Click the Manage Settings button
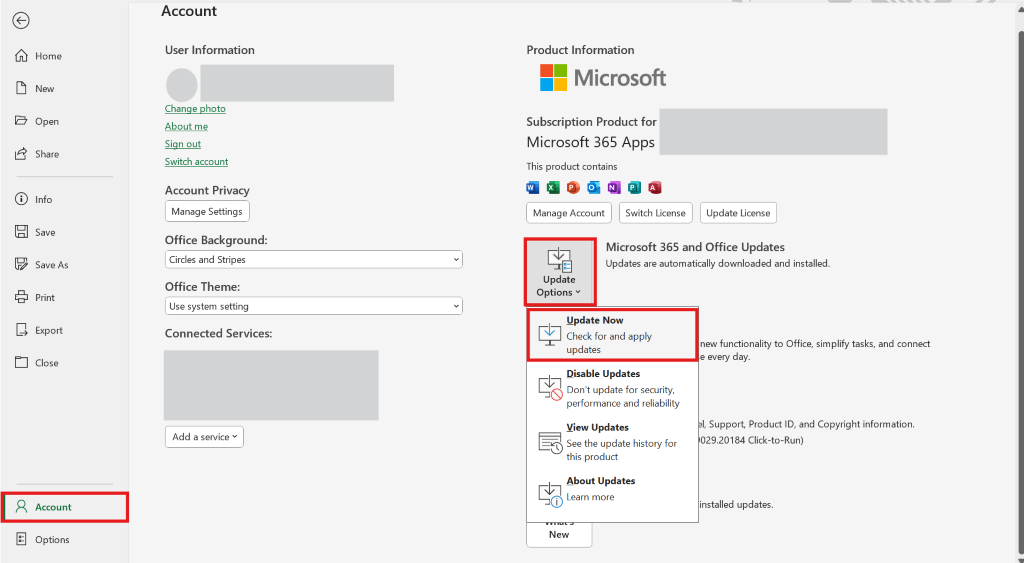This screenshot has height=563, width=1024. pyautogui.click(x=207, y=212)
